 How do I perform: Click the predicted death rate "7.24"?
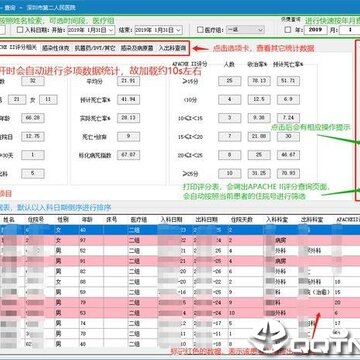288,118
